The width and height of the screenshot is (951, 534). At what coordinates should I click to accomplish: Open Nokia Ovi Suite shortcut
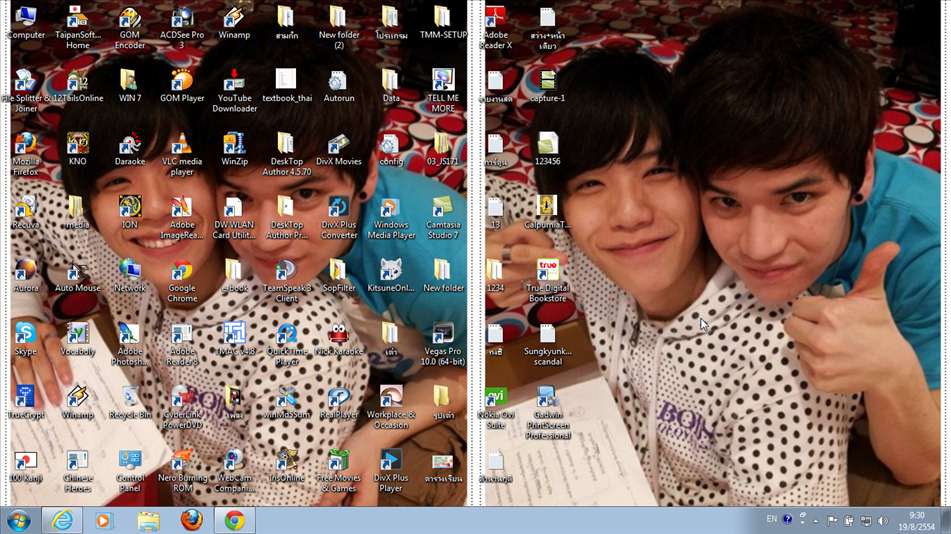coord(496,408)
